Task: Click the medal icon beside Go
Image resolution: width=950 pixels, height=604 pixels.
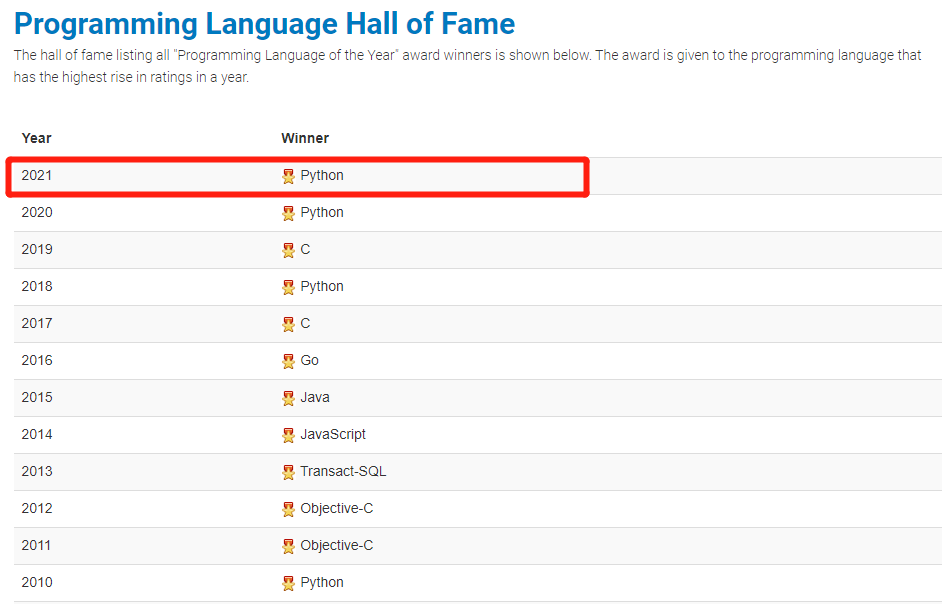Action: [288, 361]
